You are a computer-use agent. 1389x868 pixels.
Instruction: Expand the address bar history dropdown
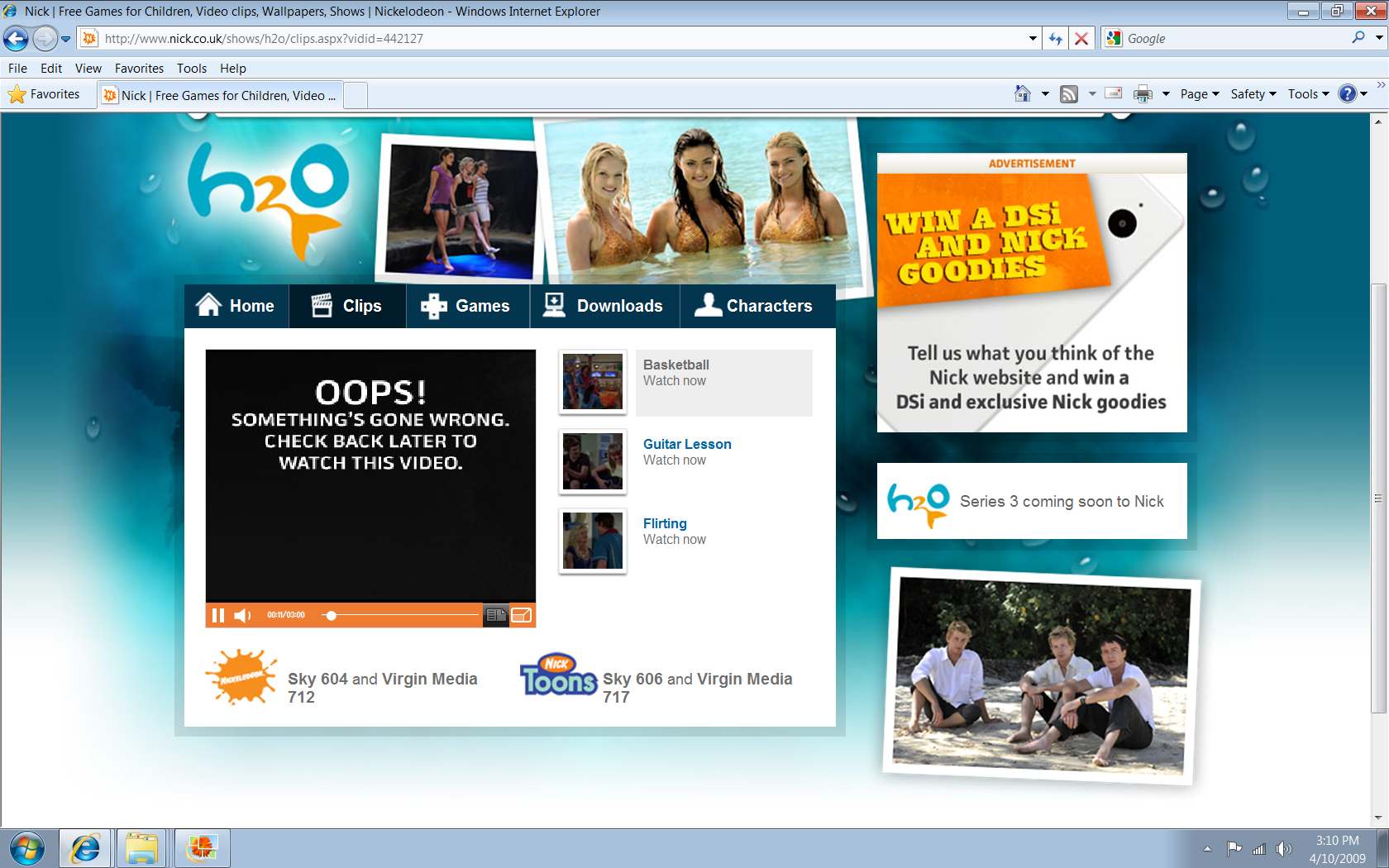(1033, 39)
